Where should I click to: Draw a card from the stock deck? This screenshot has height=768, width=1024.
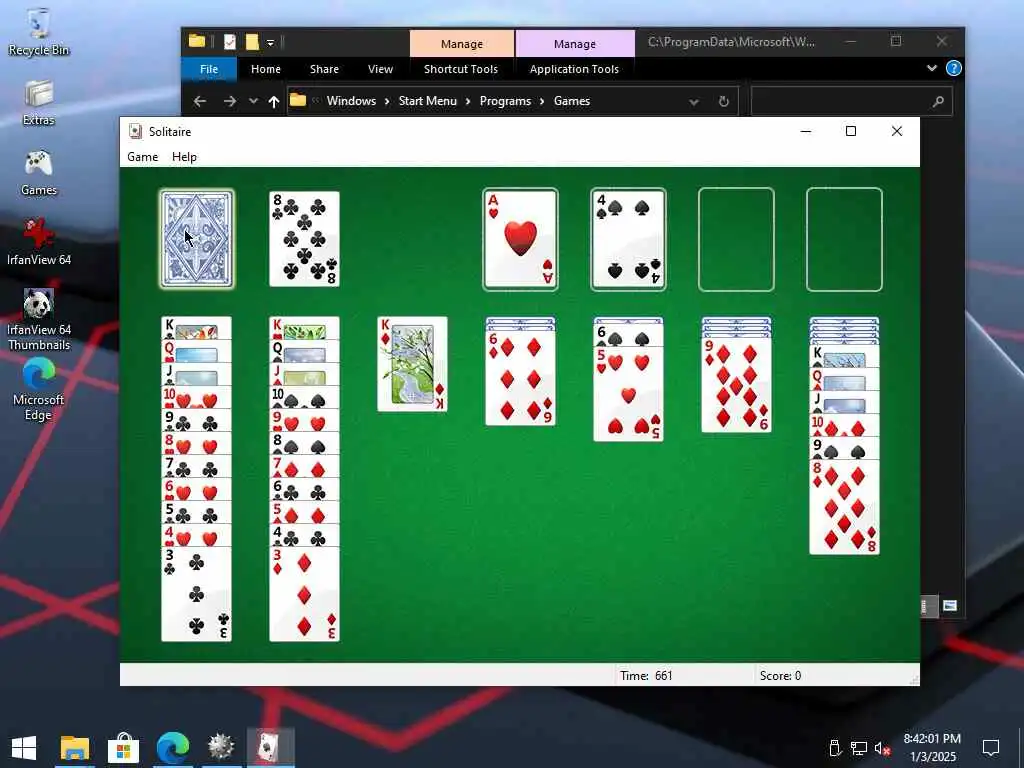[x=197, y=239]
